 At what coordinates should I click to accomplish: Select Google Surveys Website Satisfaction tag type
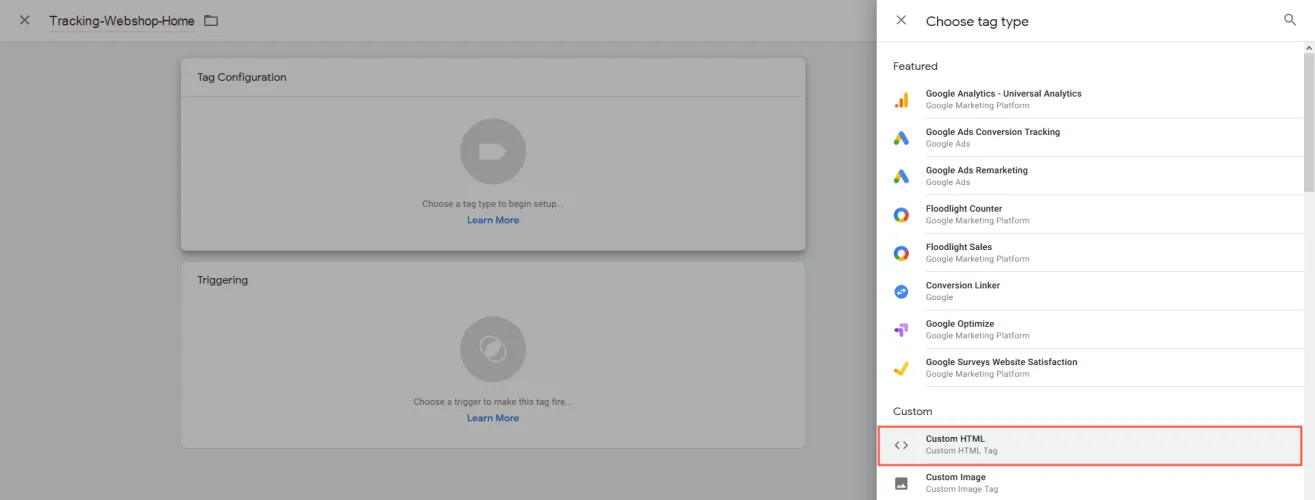1090,368
